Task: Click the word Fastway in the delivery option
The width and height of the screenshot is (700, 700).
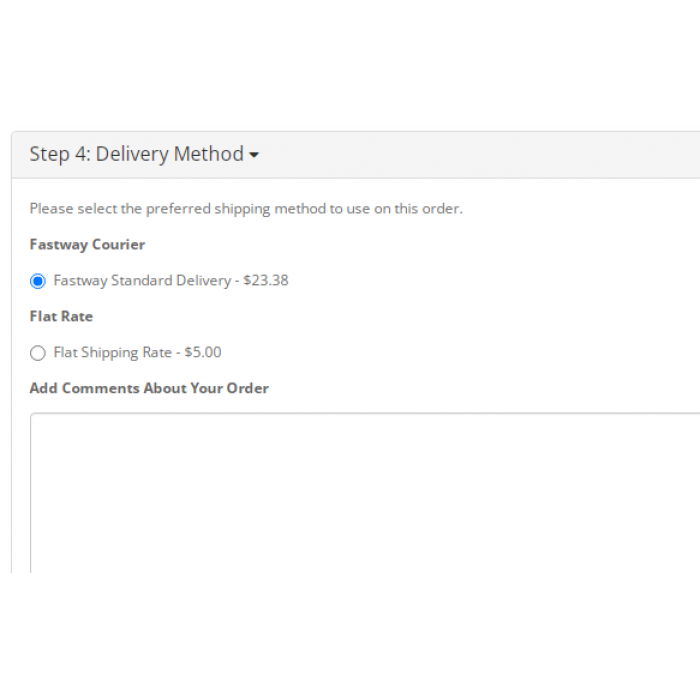Action: pos(79,281)
